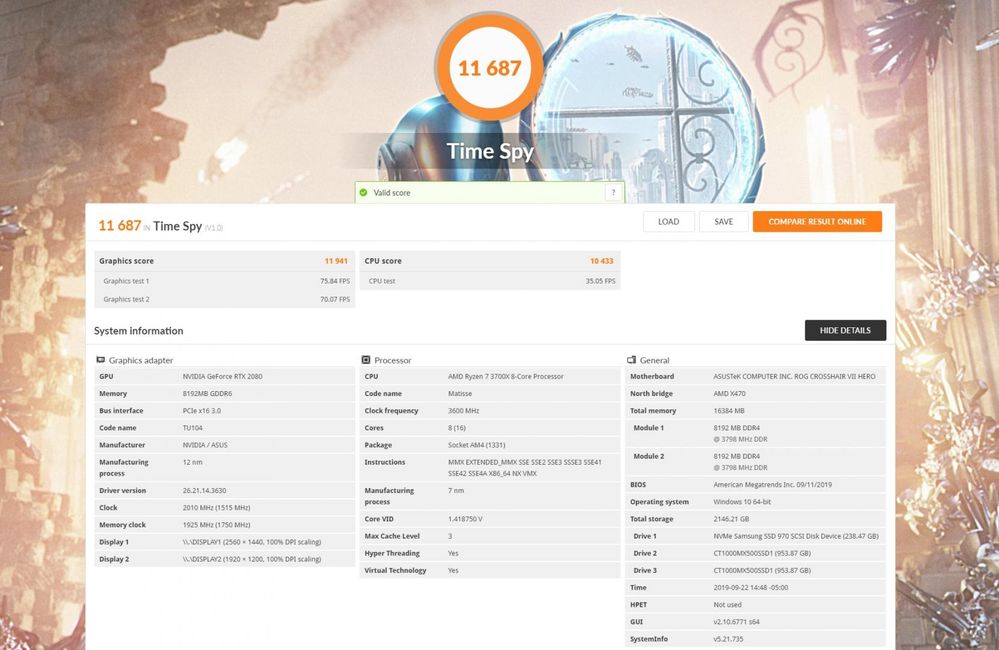The image size is (999, 650).
Task: Click GUI version v2.10.6771 s64
Action: 736,623
